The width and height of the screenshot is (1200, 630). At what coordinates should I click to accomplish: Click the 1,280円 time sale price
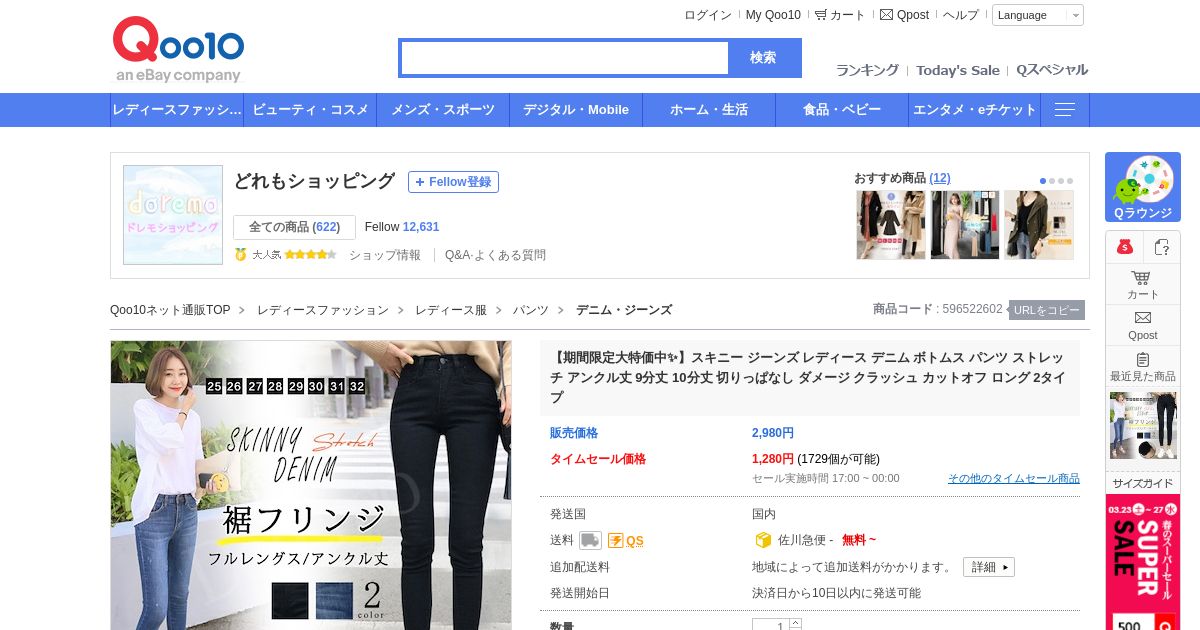point(773,459)
